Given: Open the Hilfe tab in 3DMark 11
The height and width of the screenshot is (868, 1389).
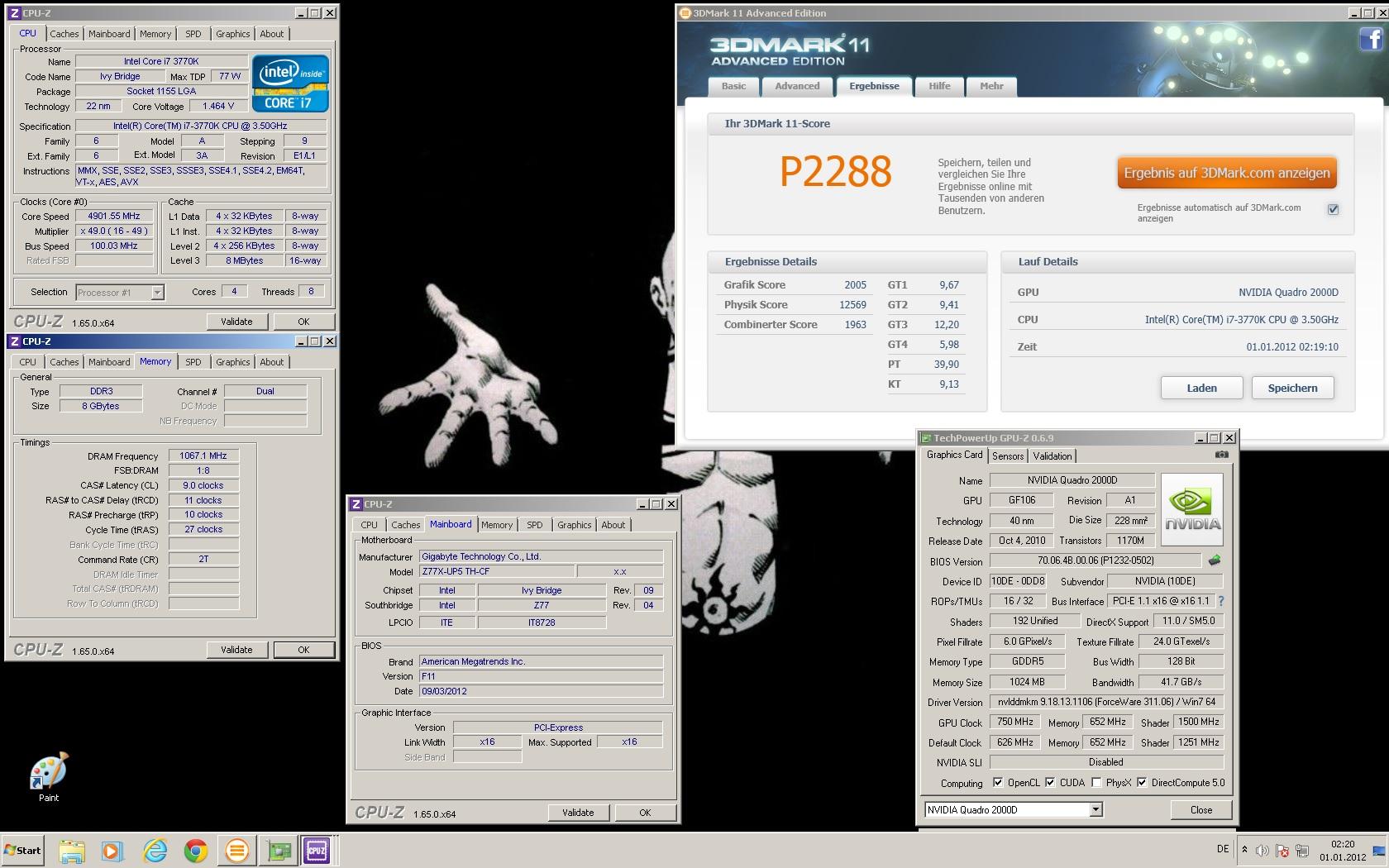Looking at the screenshot, I should 939,87.
